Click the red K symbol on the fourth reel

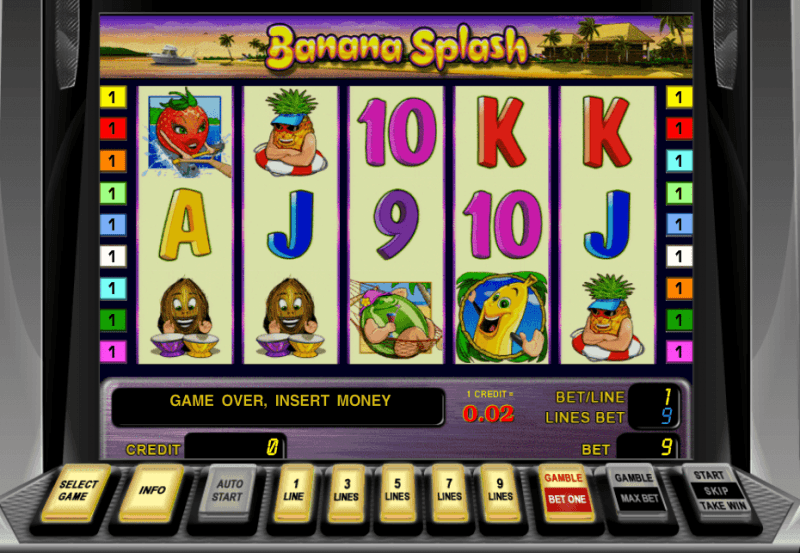(x=502, y=132)
